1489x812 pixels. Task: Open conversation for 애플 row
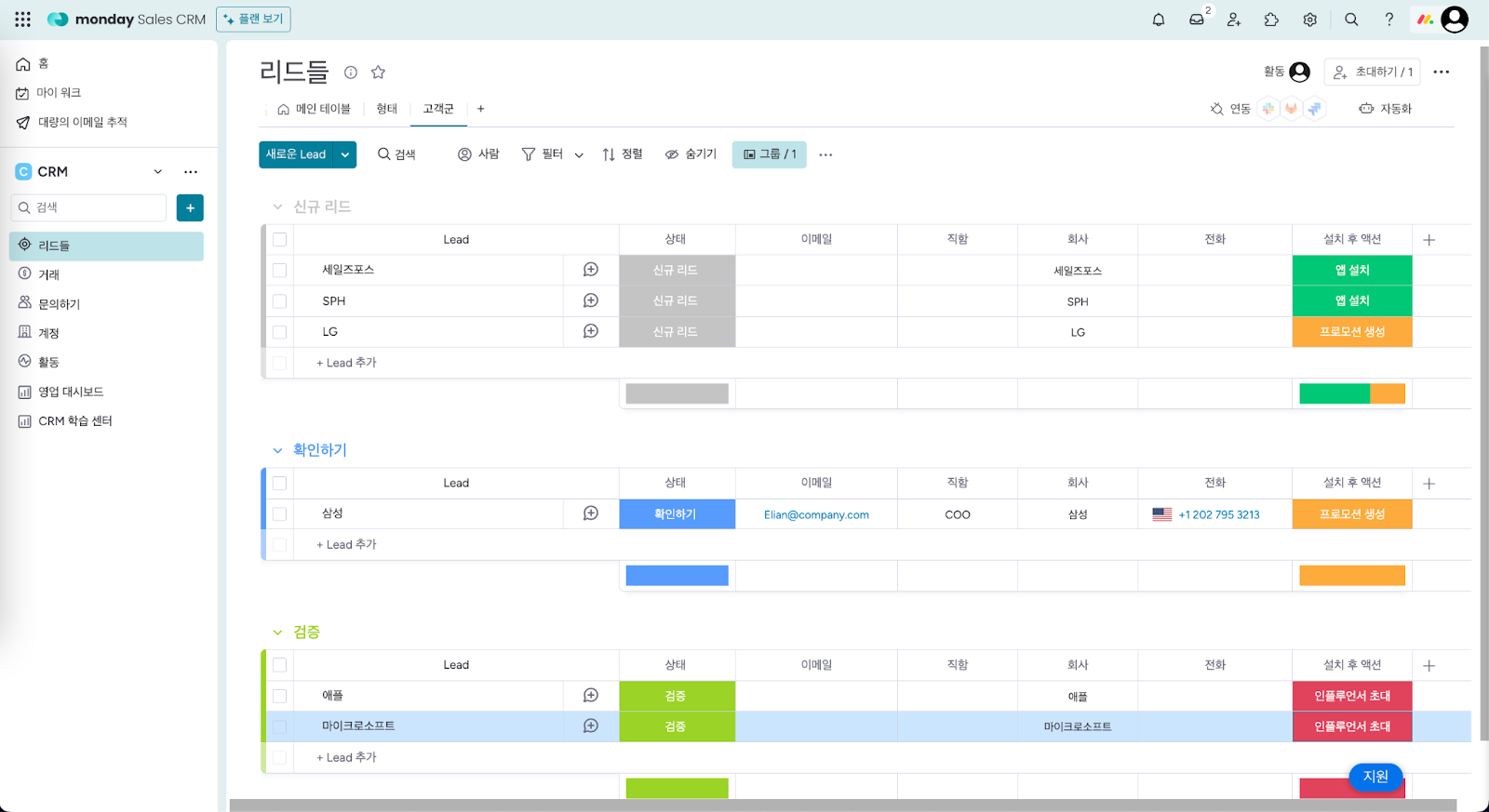tap(591, 696)
